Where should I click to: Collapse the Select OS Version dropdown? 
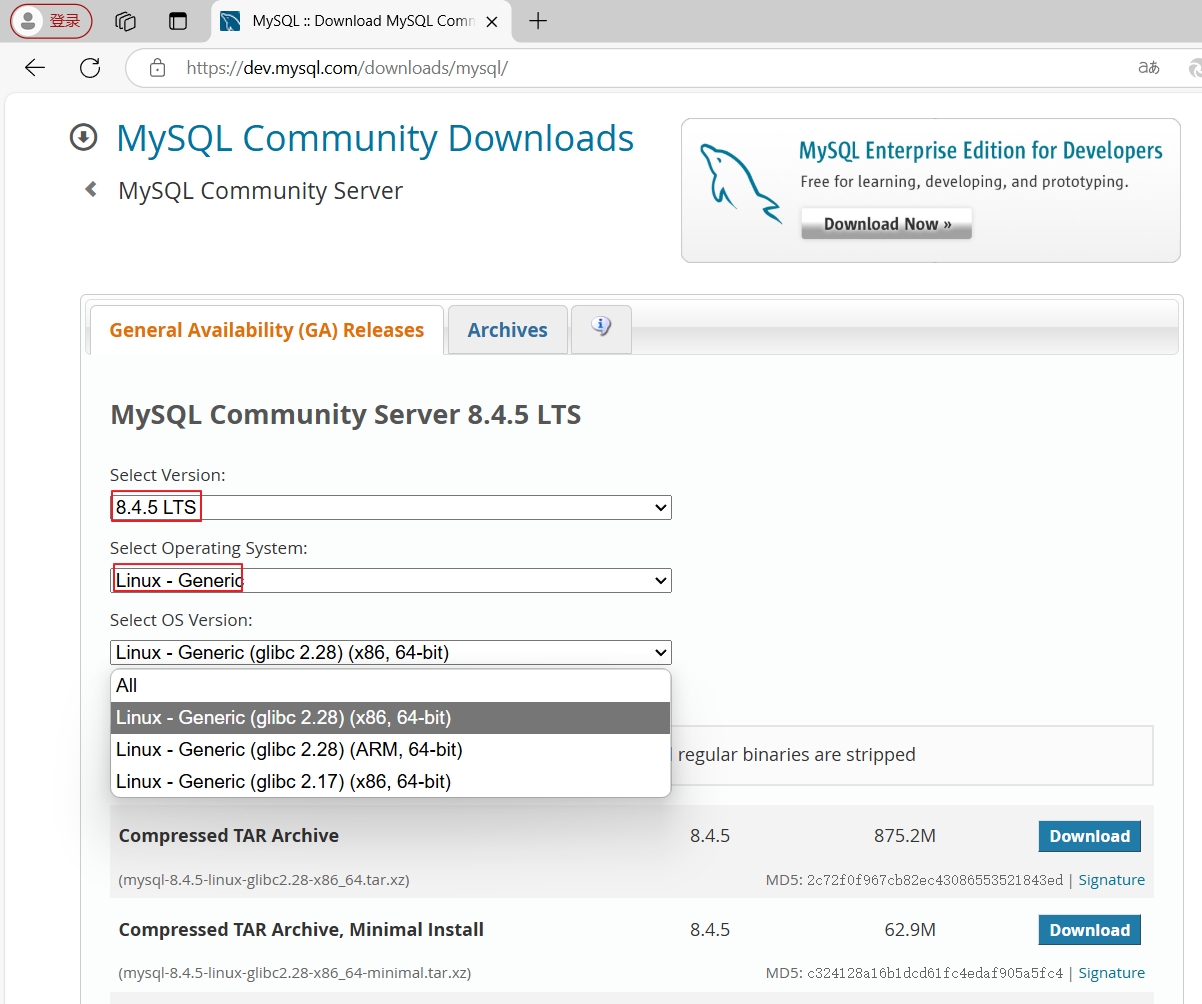(391, 653)
